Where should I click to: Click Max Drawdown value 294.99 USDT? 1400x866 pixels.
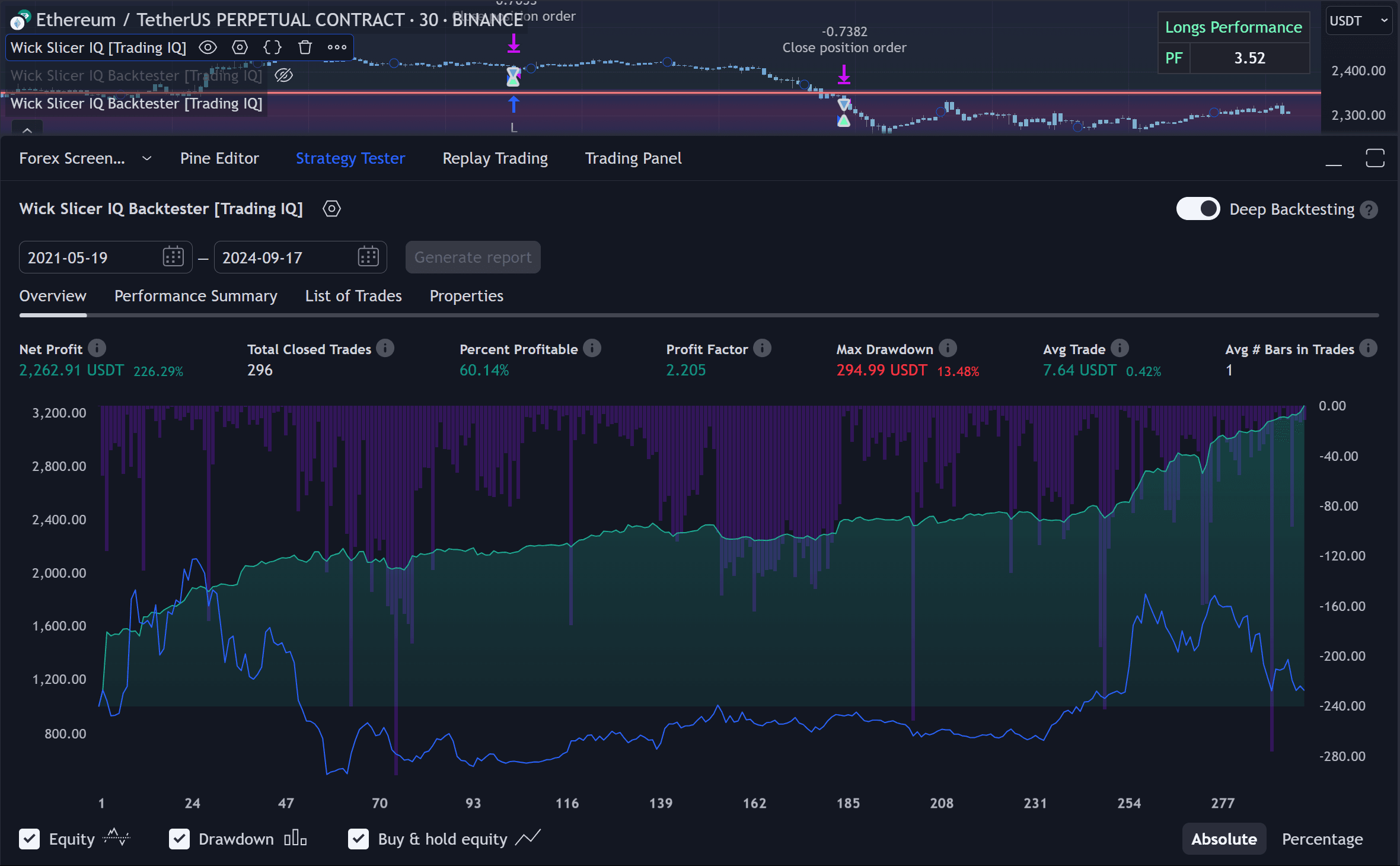[x=882, y=370]
